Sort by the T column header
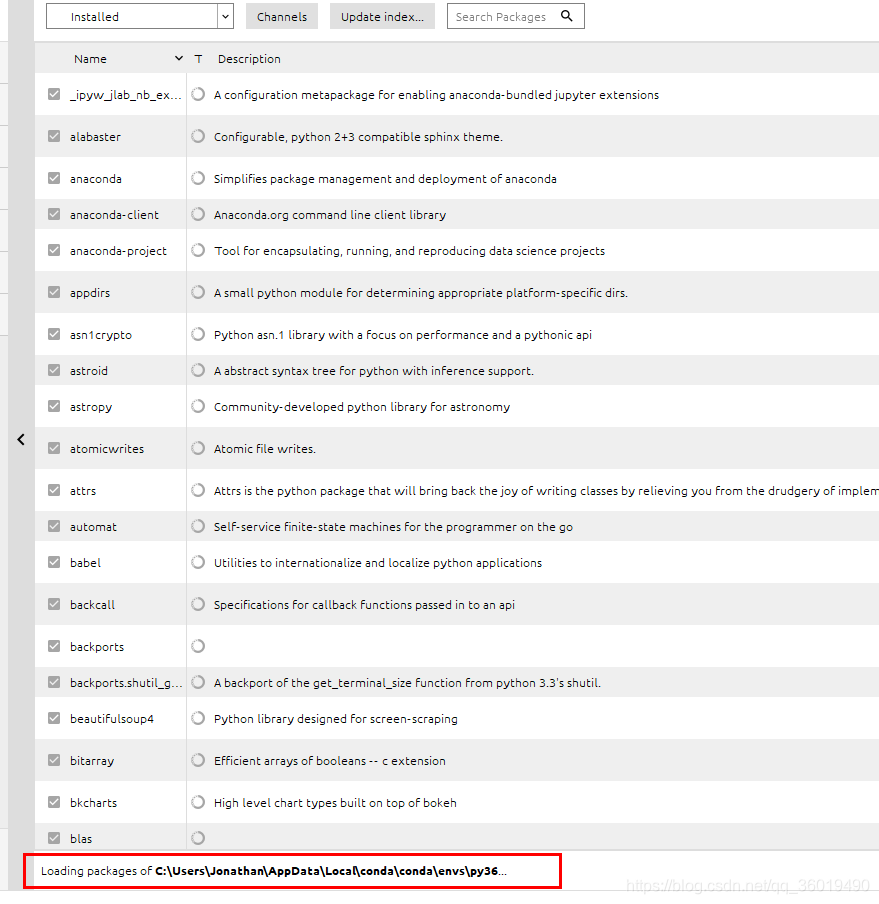The height and width of the screenshot is (904, 879). 198,59
